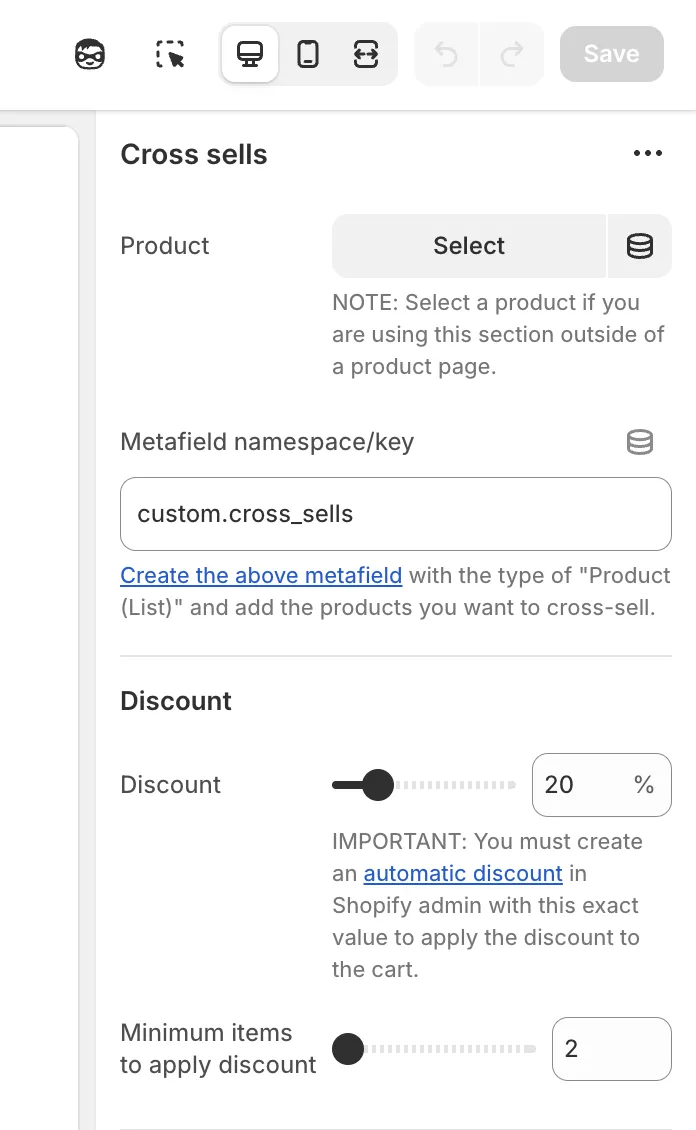Open the Create the above metafield link
Image resolution: width=696 pixels, height=1130 pixels.
(x=261, y=575)
